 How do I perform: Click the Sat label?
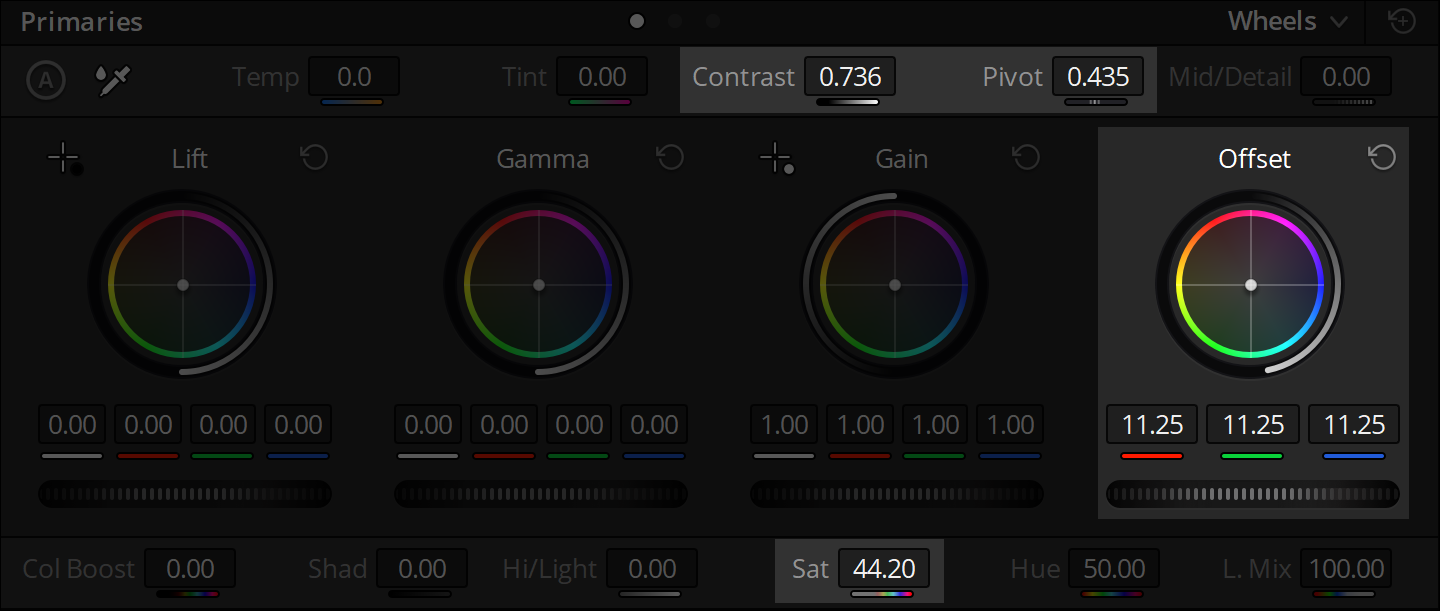pos(810,569)
